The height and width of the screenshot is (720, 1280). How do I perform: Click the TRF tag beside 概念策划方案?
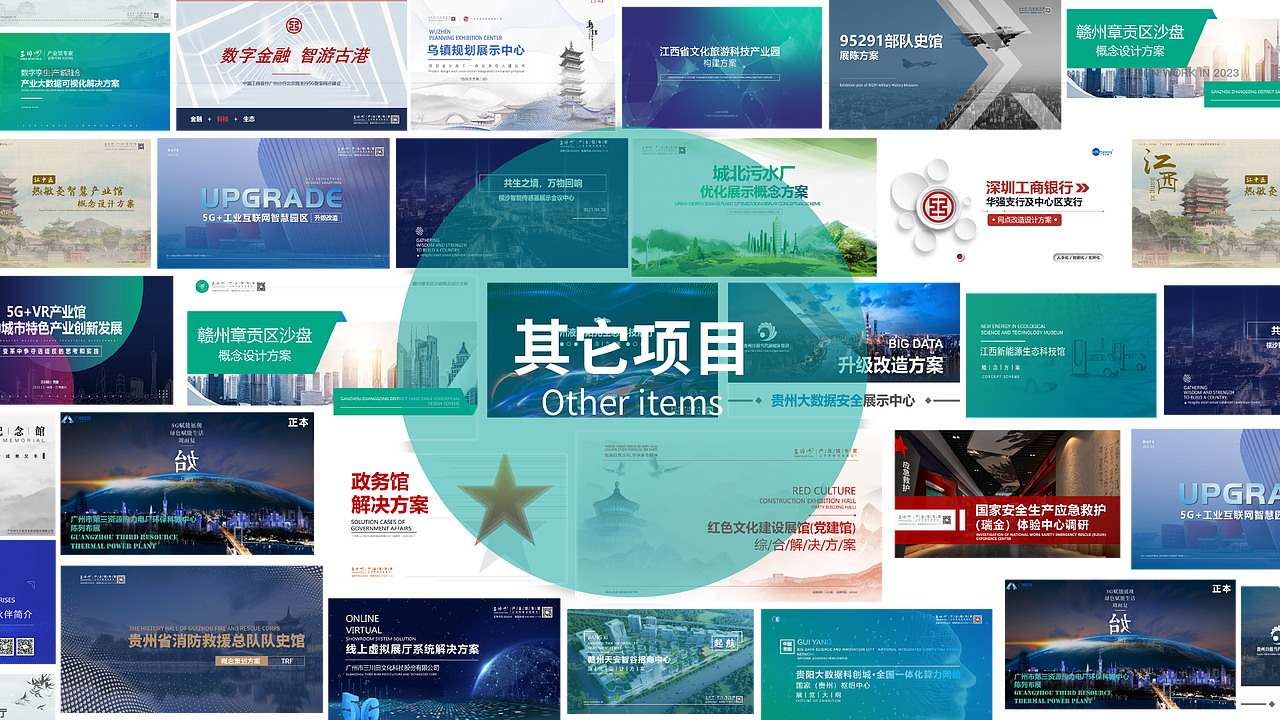coord(287,662)
